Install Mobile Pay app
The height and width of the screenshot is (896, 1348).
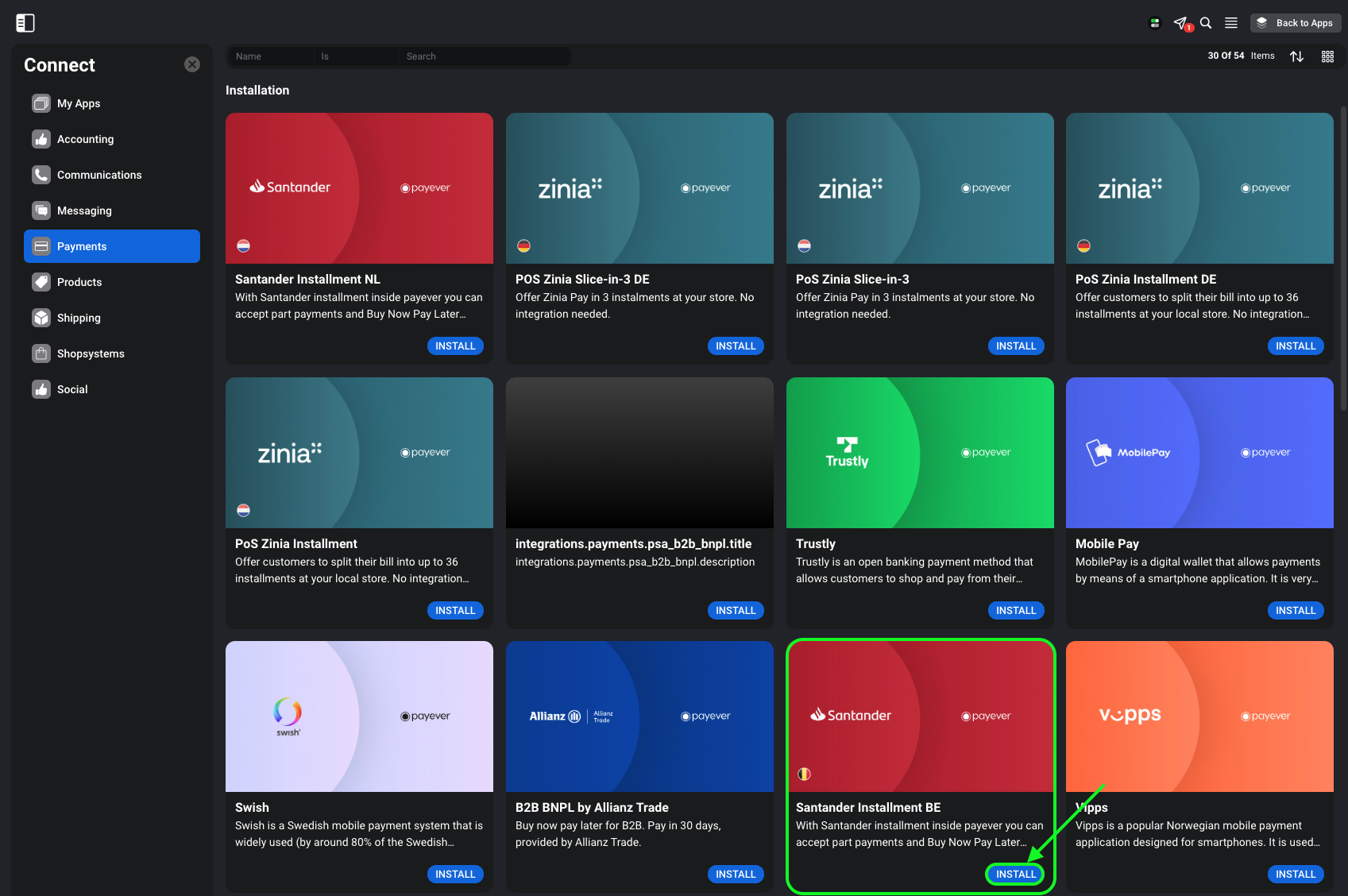(x=1296, y=611)
